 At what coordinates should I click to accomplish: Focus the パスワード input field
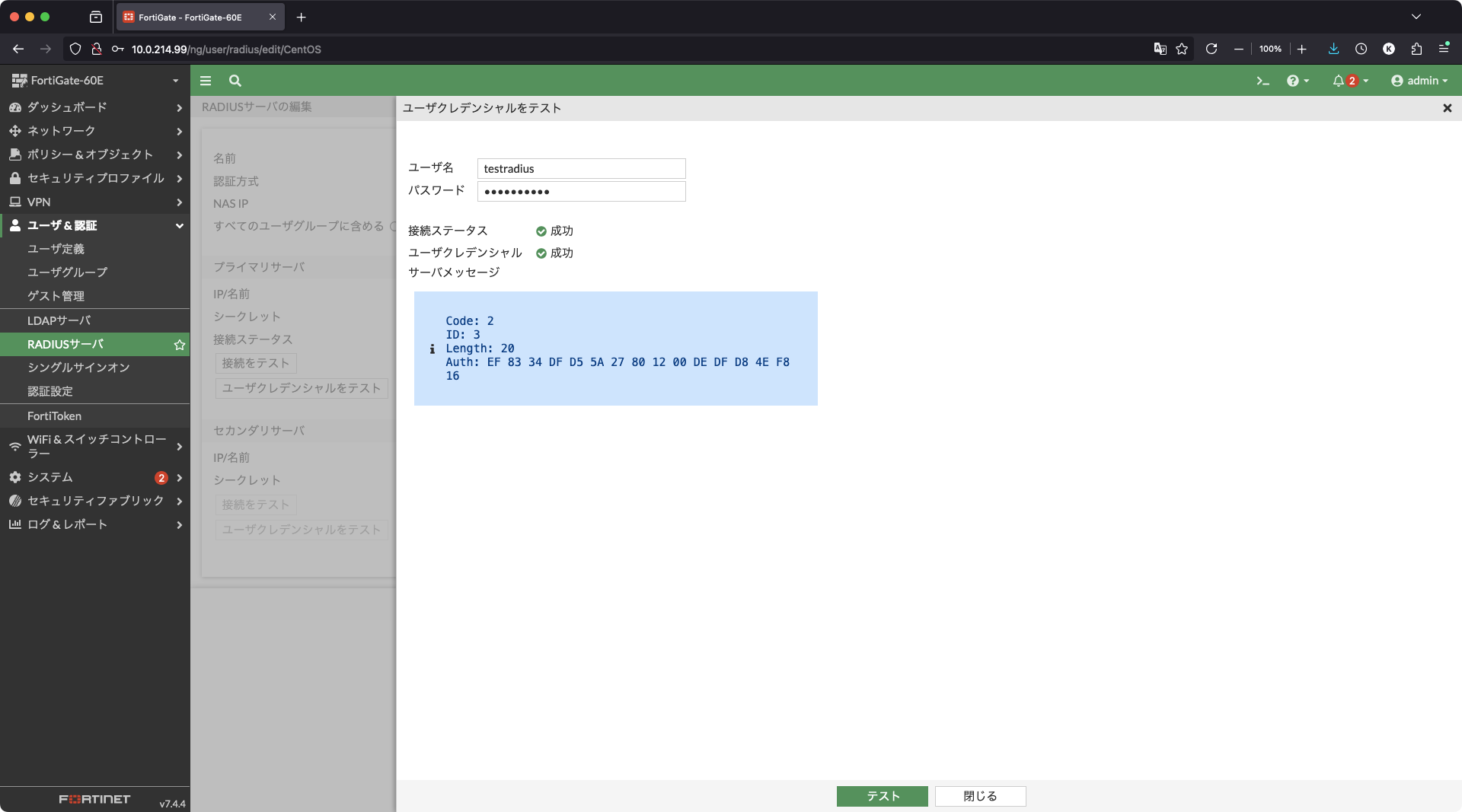[x=581, y=191]
